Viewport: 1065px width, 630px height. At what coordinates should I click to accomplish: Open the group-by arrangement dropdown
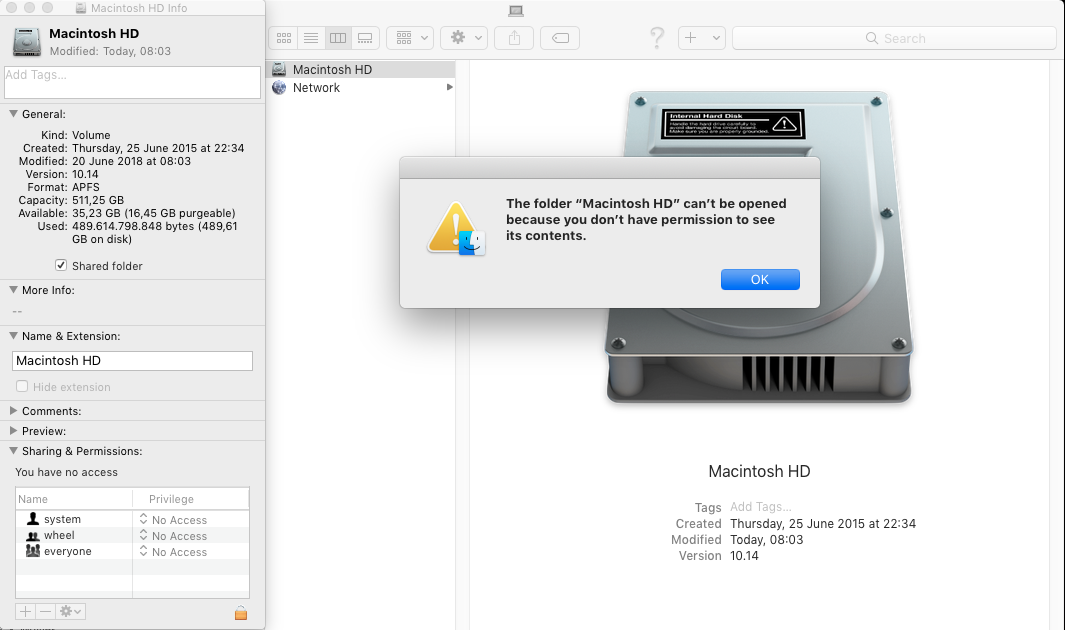tap(410, 38)
